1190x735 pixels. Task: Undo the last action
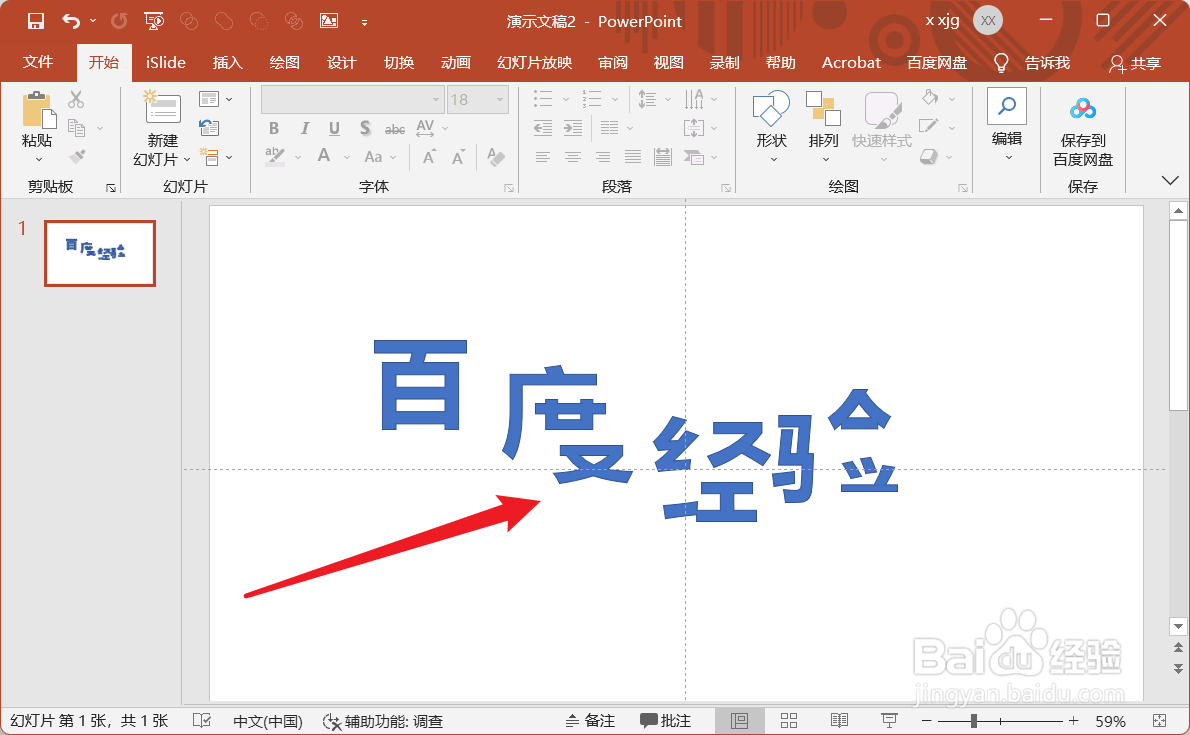tap(71, 21)
